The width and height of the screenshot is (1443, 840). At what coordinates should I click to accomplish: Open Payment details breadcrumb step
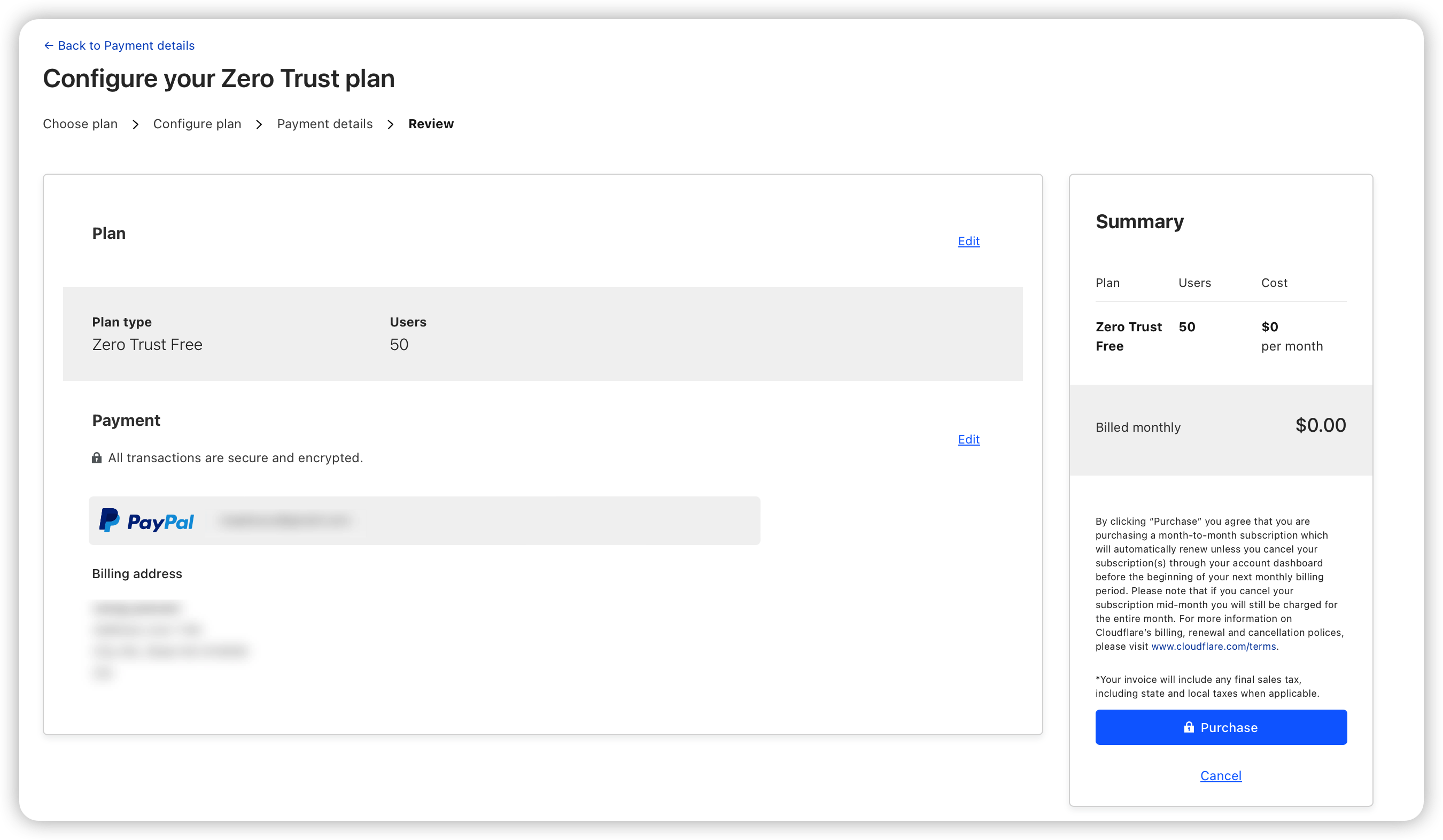[325, 125]
